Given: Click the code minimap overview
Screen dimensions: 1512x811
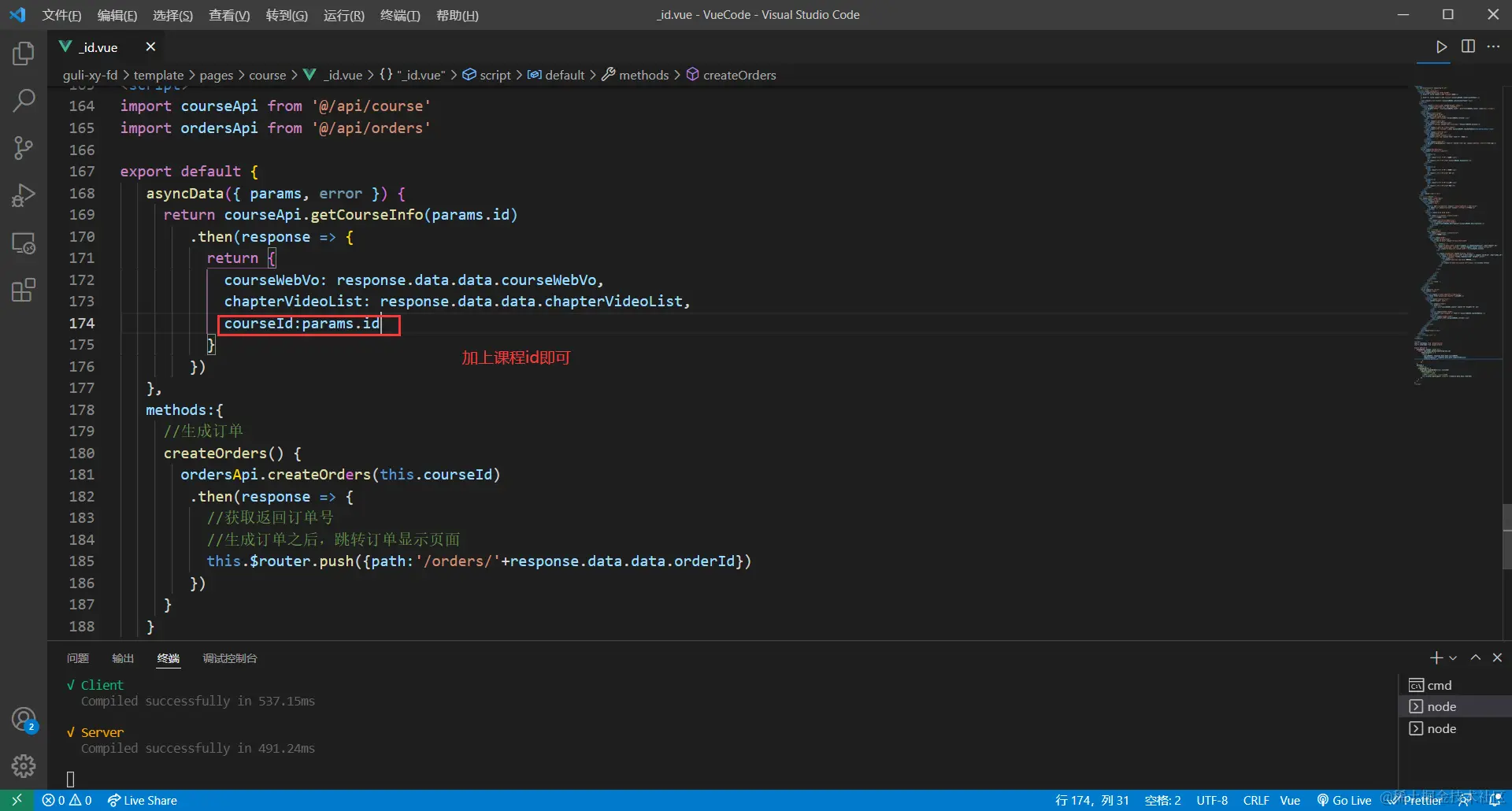Looking at the screenshot, I should click(x=1457, y=236).
